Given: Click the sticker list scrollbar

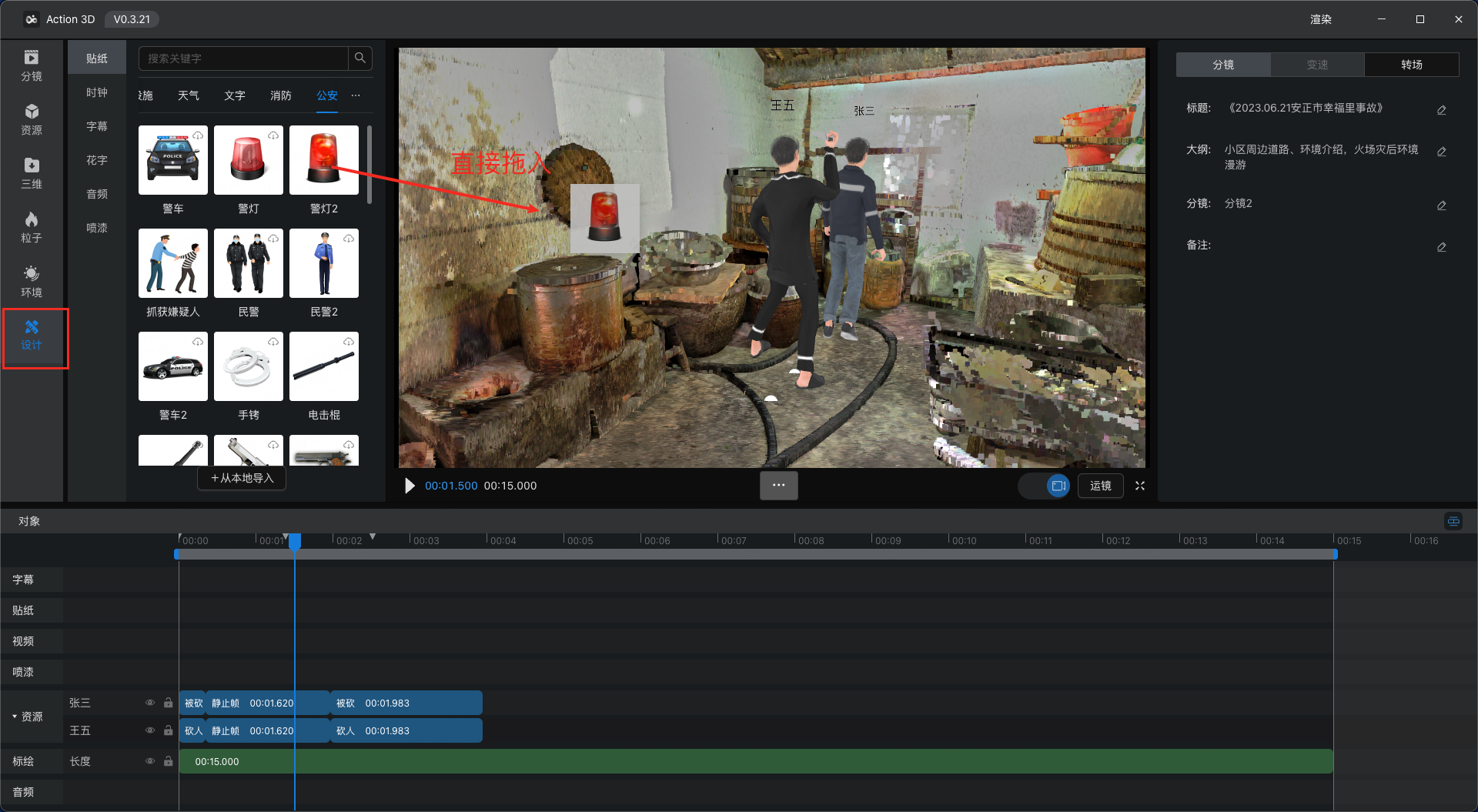Looking at the screenshot, I should (369, 164).
